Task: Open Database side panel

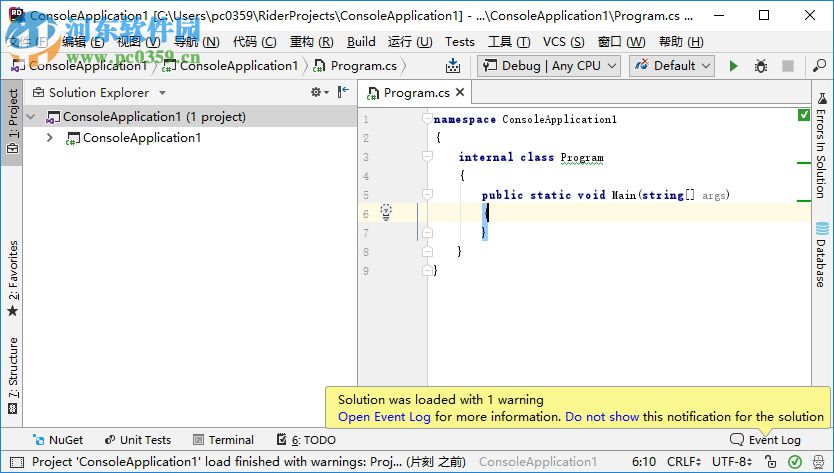Action: coord(822,254)
